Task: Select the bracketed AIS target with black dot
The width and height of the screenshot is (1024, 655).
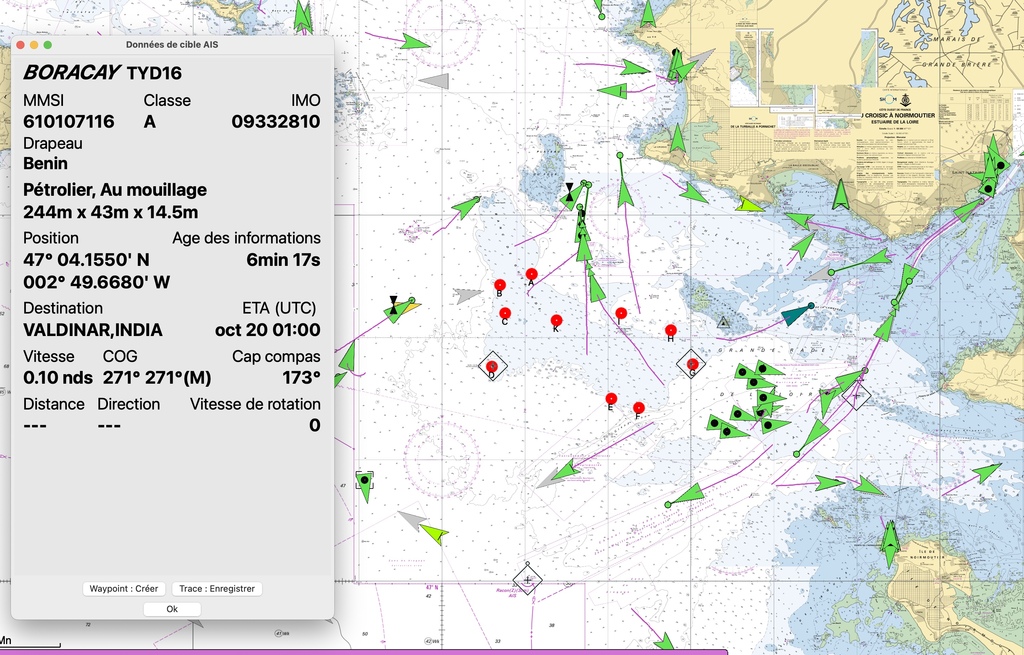Action: click(365, 481)
